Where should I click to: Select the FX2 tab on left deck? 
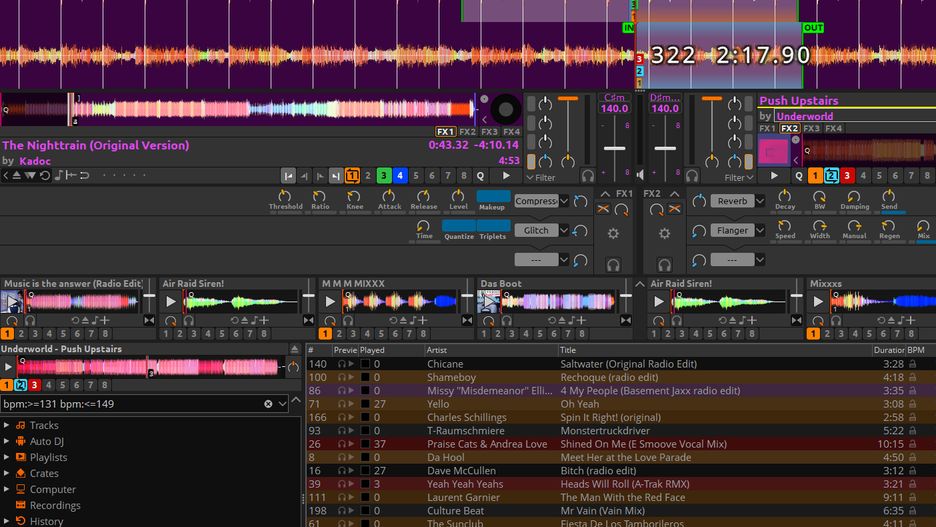[x=467, y=131]
